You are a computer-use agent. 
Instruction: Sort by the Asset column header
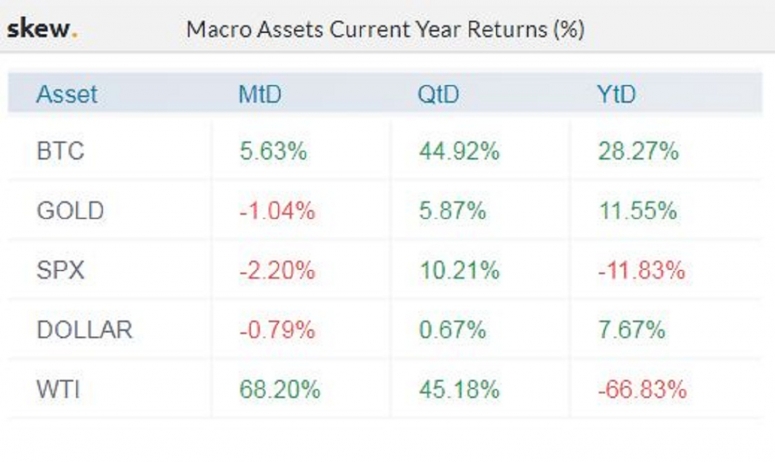pyautogui.click(x=67, y=94)
